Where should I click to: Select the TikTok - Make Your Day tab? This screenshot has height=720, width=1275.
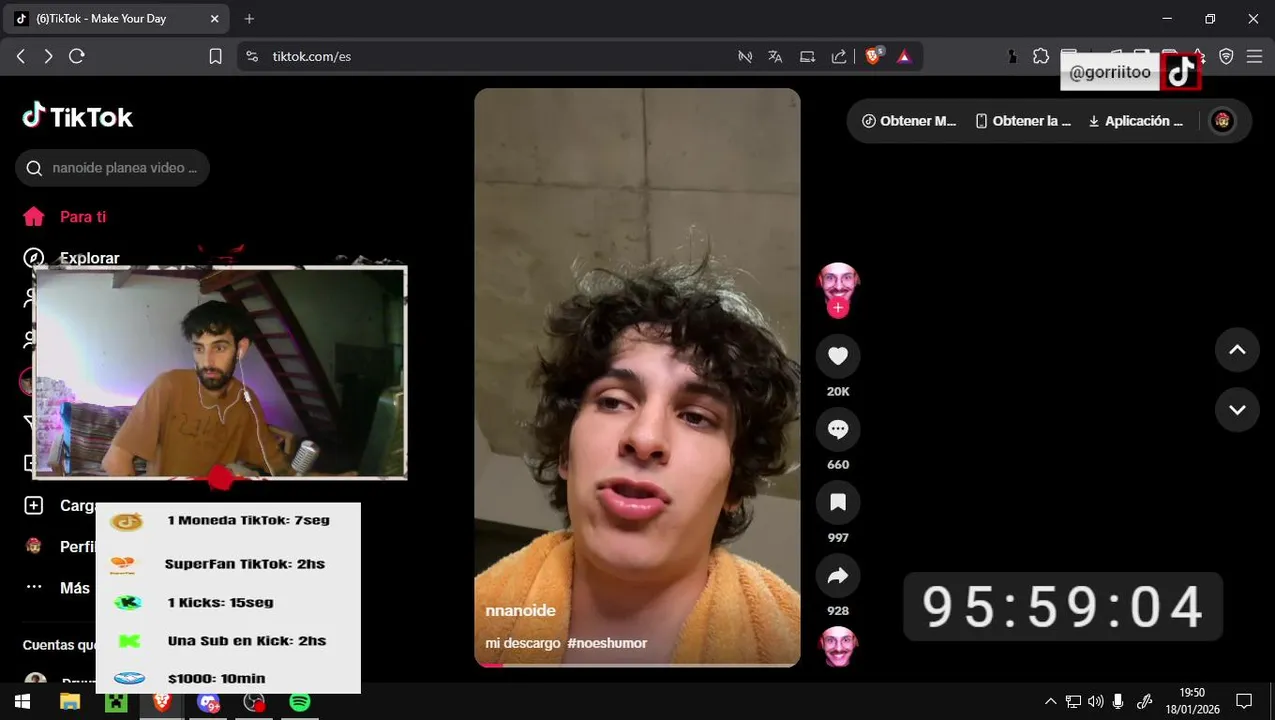coord(118,19)
